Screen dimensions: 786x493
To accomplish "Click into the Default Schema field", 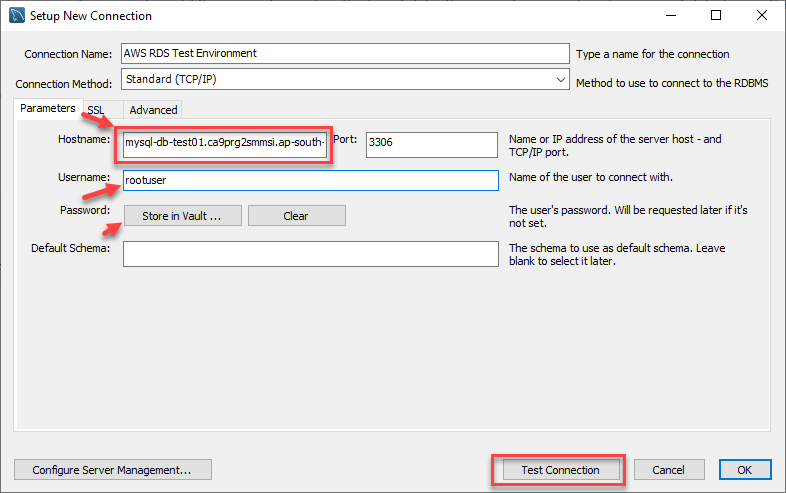I will [x=311, y=254].
